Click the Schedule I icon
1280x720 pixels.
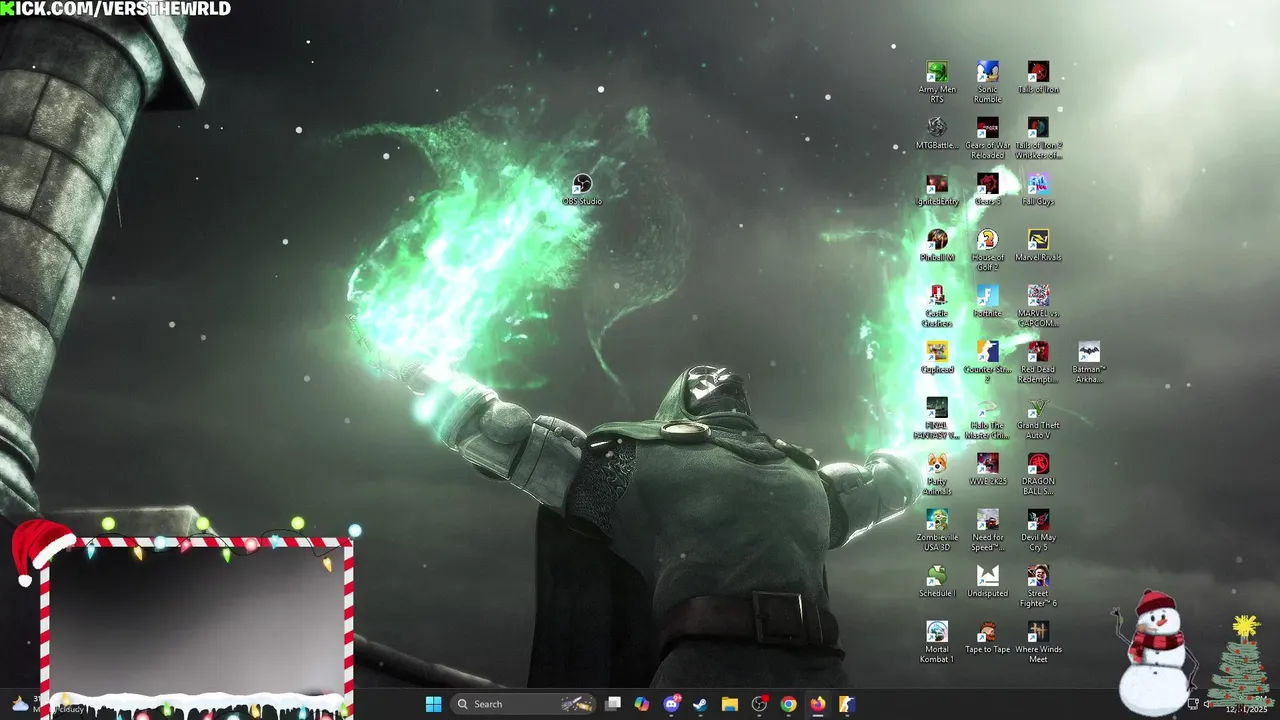[937, 582]
